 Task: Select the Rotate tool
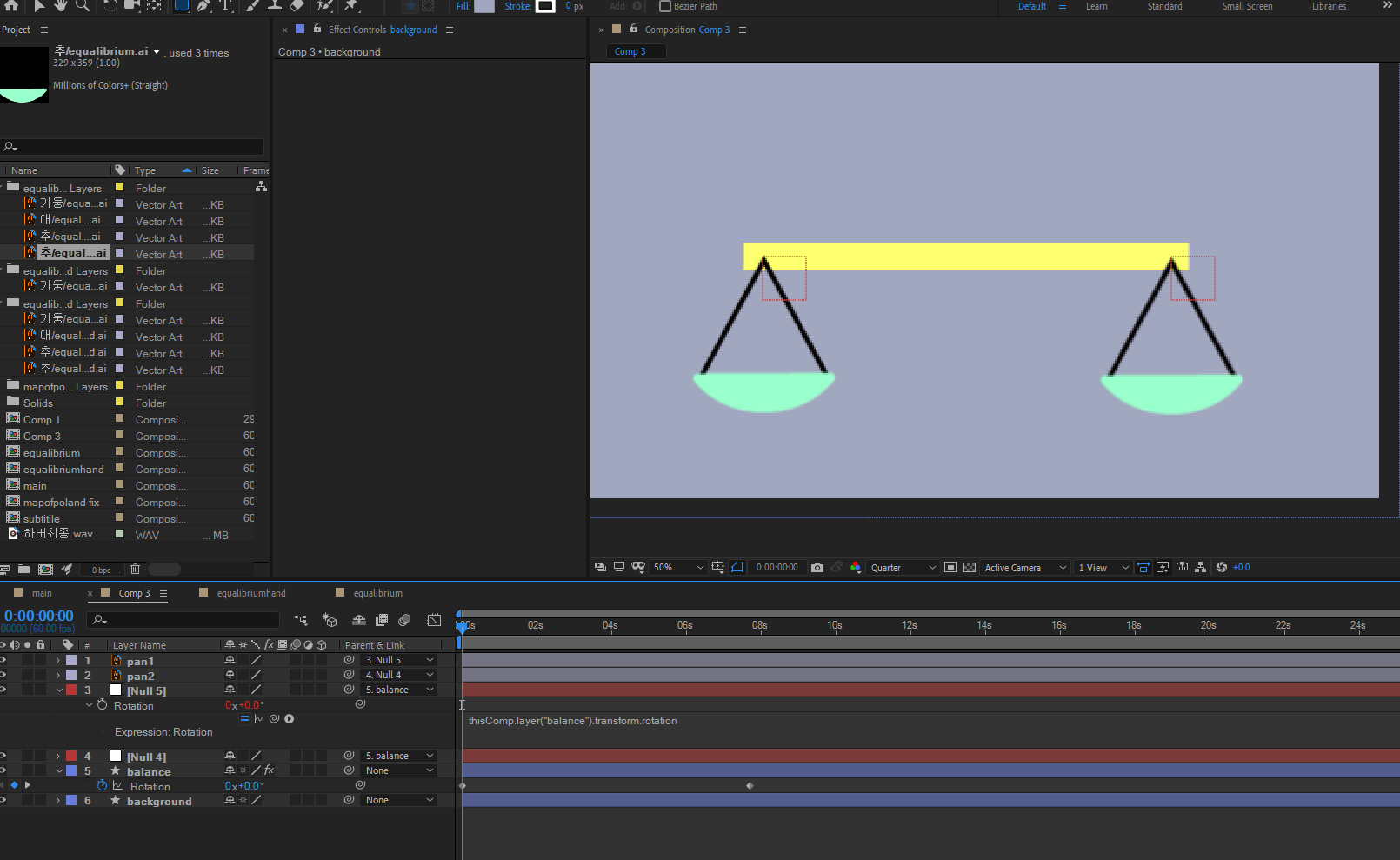coord(109,7)
